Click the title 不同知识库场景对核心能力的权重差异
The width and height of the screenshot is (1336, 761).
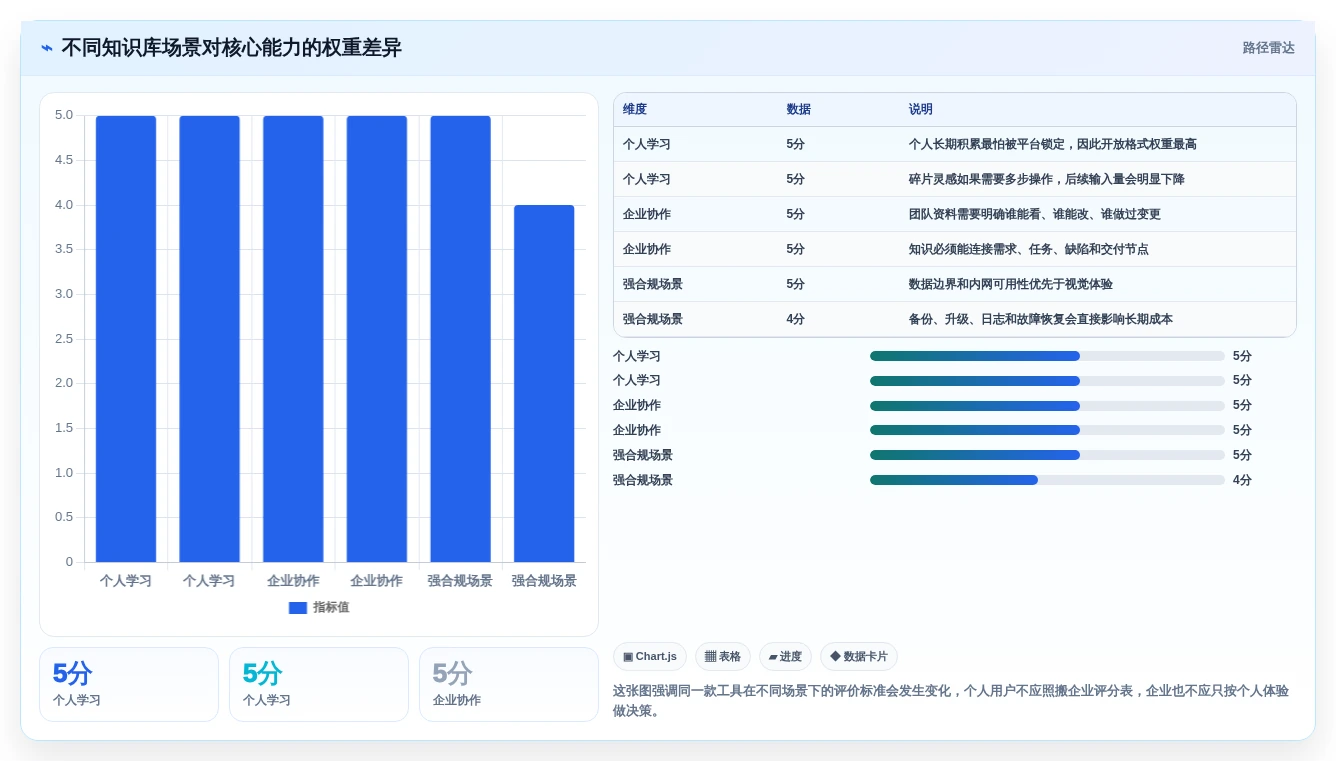(x=231, y=48)
